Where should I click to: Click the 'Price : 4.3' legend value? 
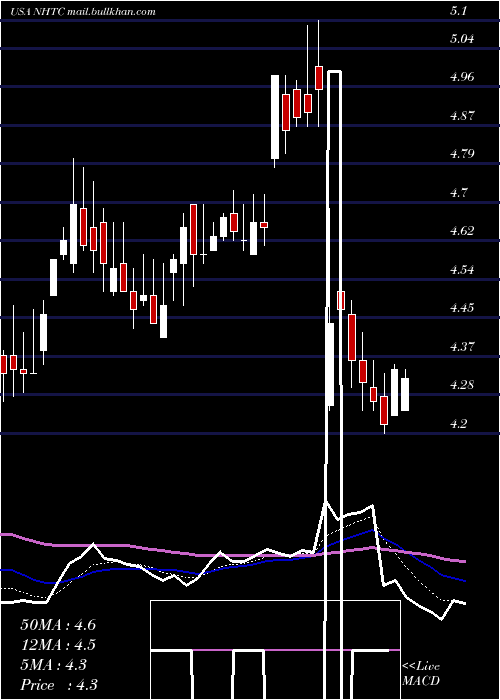click(x=59, y=685)
